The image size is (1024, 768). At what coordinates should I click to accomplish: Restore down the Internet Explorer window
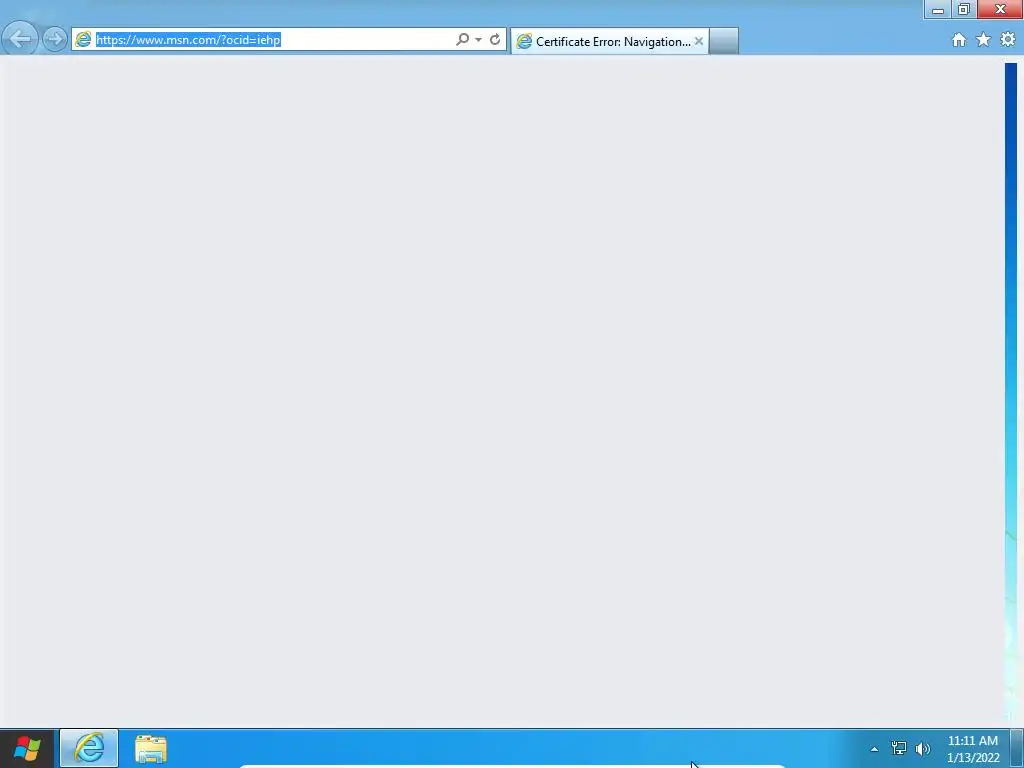click(964, 9)
